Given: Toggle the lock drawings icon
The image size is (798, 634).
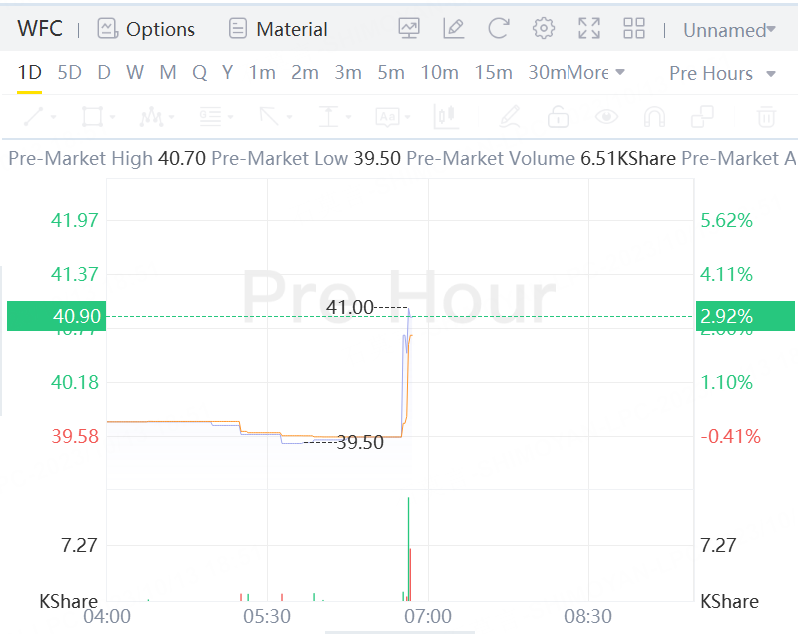Looking at the screenshot, I should tap(558, 117).
